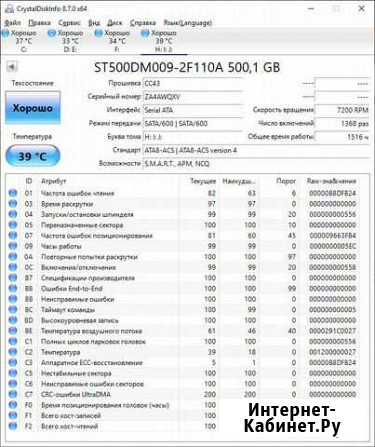Click status icon for attribute 01
375x447 pixels.
(x=13, y=193)
